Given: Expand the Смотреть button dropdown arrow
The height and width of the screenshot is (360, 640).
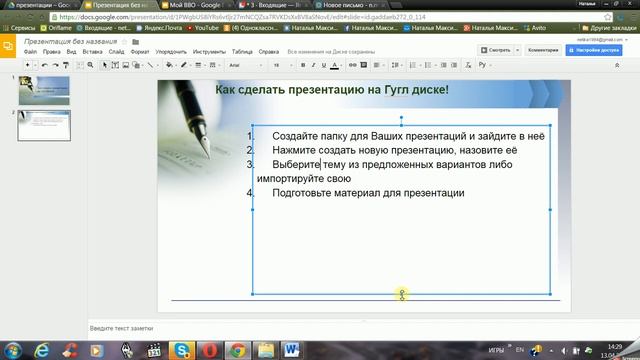Looking at the screenshot, I should (x=517, y=50).
